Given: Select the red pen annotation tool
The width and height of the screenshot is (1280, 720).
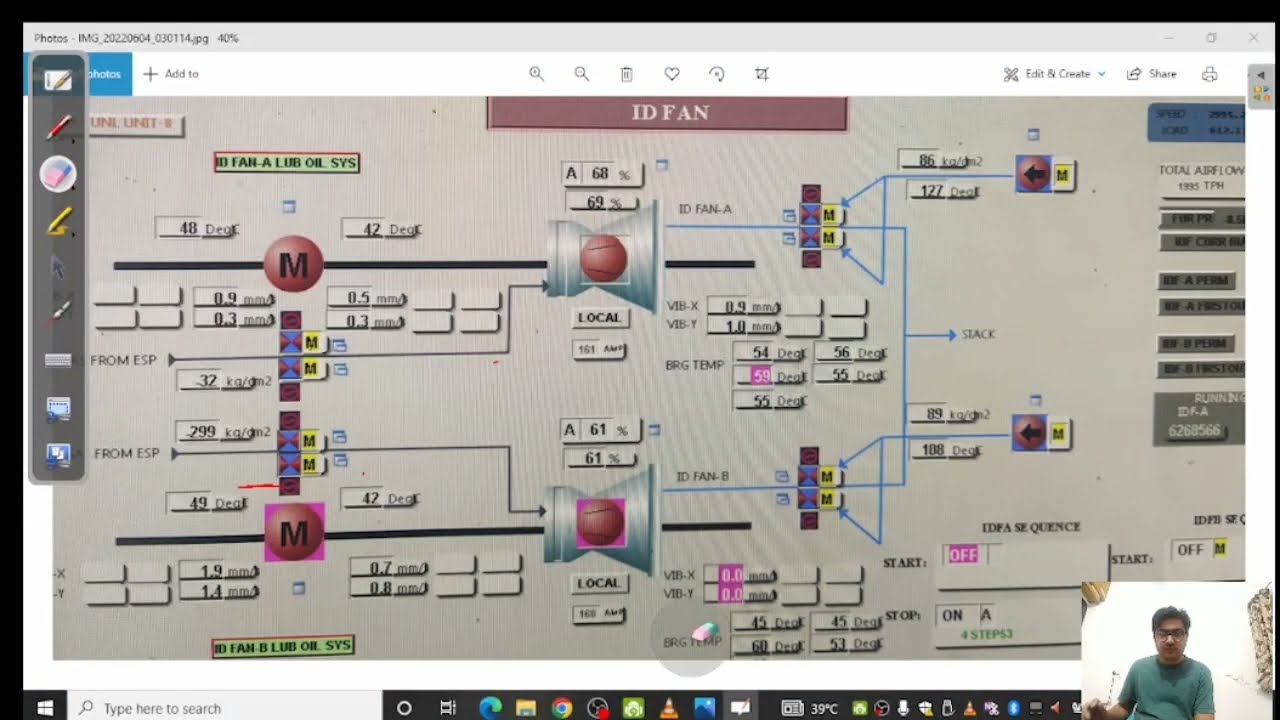Looking at the screenshot, I should tap(58, 127).
